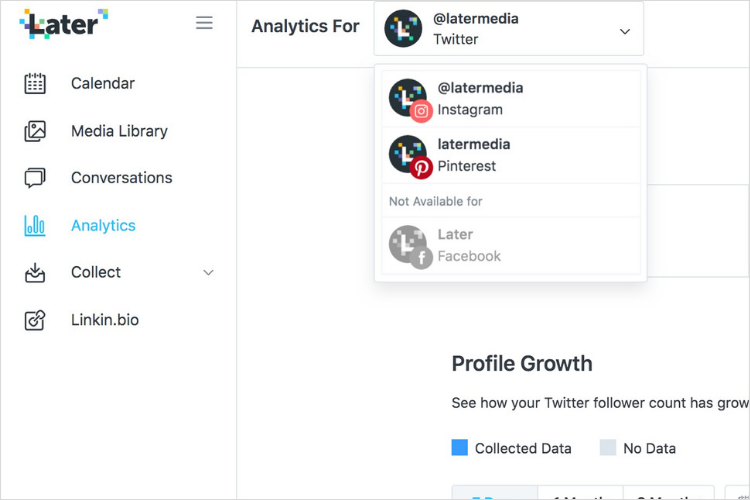Click the Media Library picture icon
This screenshot has width=750, height=500.
(x=35, y=131)
